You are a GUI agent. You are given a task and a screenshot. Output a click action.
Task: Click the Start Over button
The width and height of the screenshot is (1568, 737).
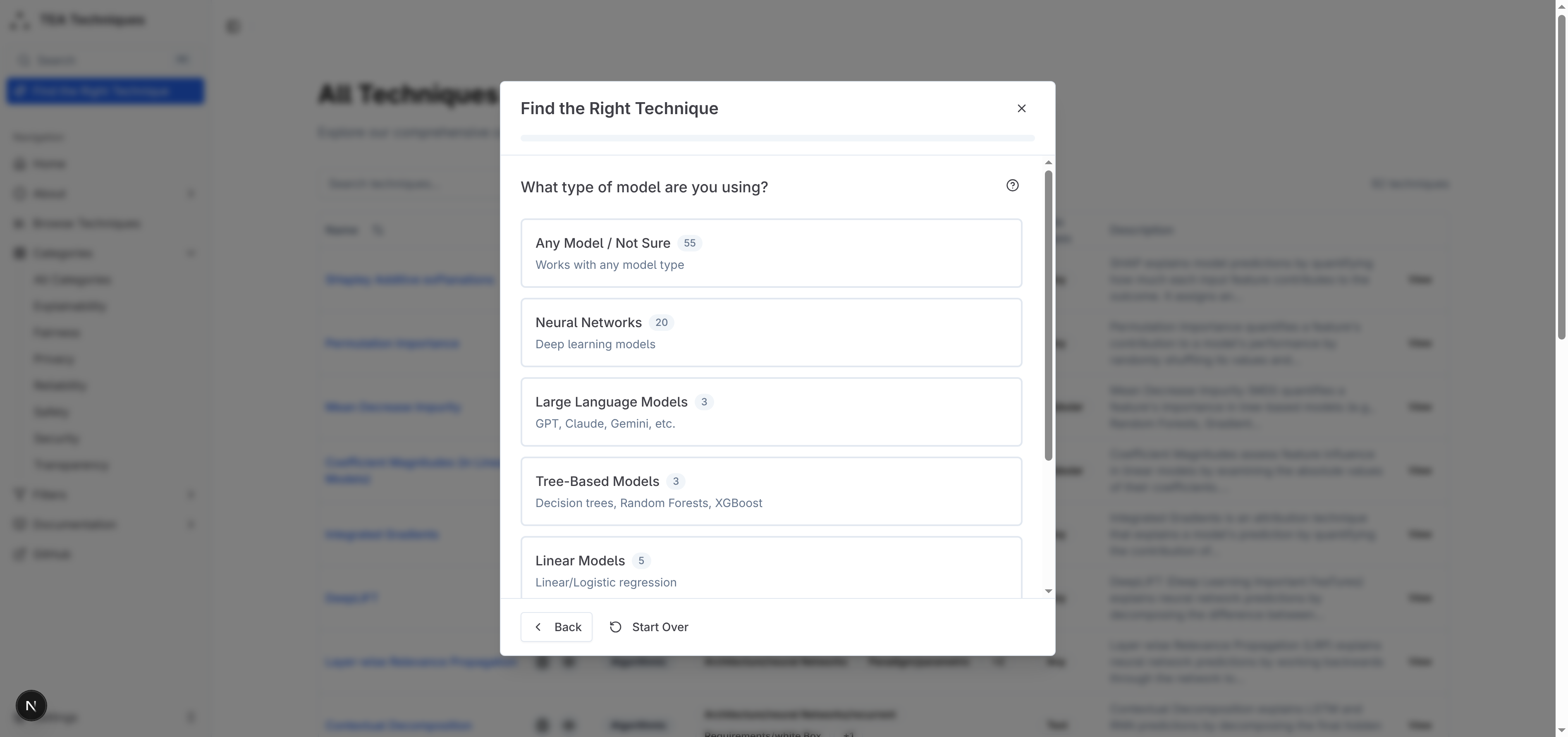659,627
